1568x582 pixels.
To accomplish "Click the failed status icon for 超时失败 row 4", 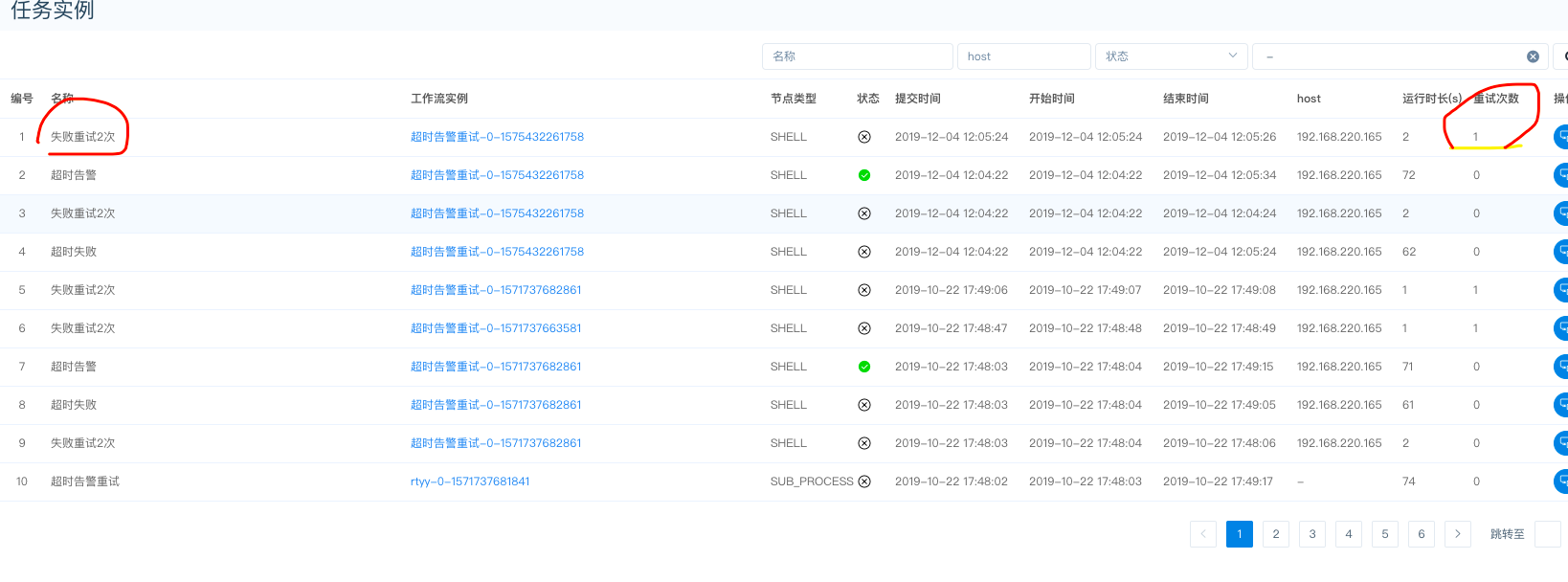I will (864, 252).
